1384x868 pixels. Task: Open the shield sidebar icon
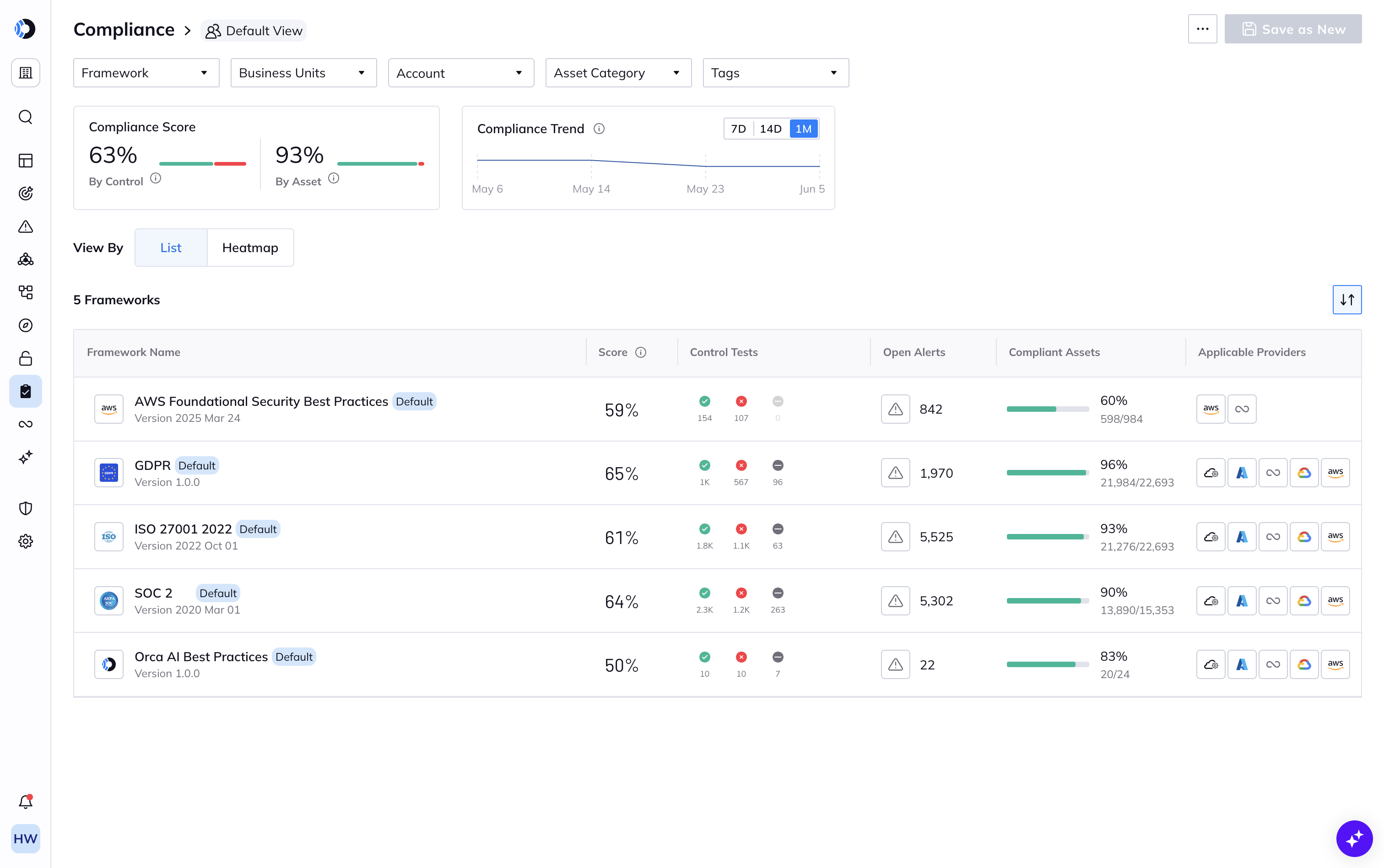[25, 508]
